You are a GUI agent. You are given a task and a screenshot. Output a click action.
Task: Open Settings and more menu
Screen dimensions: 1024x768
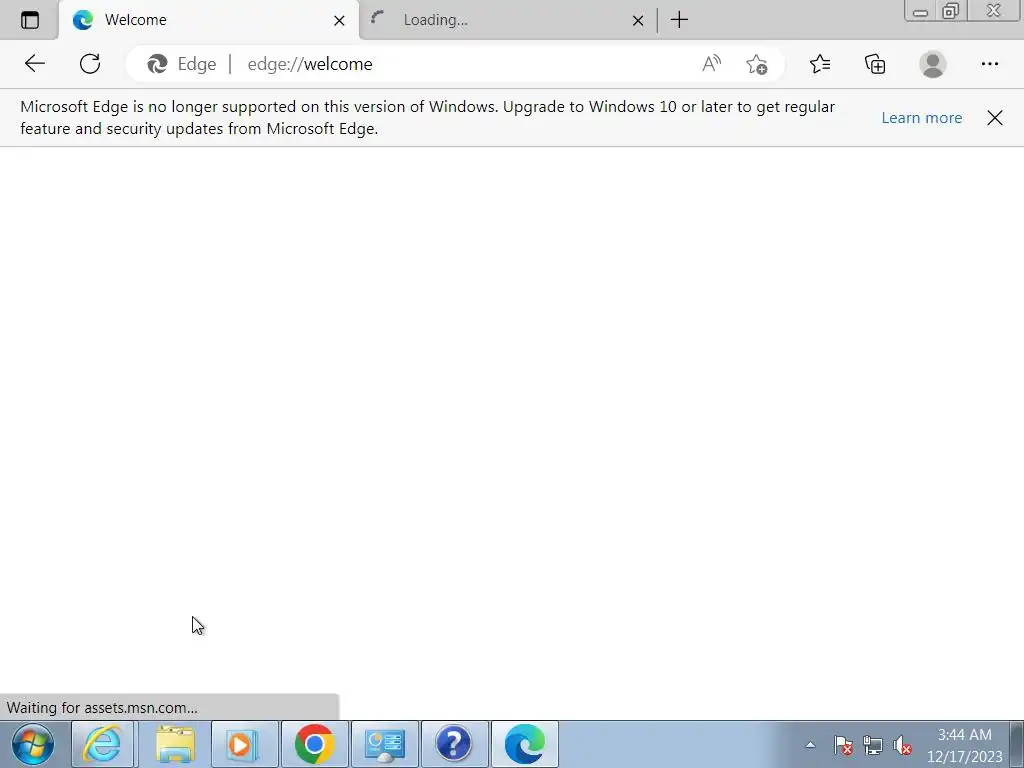pyautogui.click(x=990, y=64)
